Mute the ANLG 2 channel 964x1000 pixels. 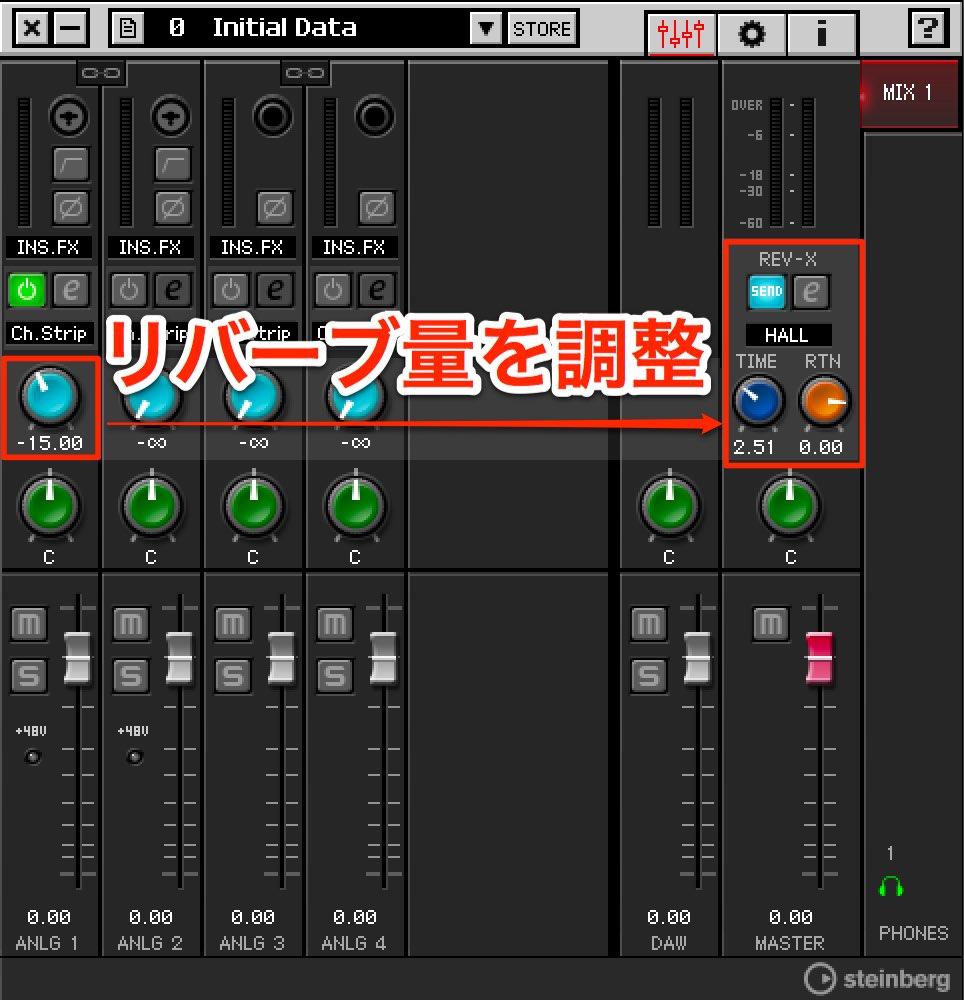point(131,624)
